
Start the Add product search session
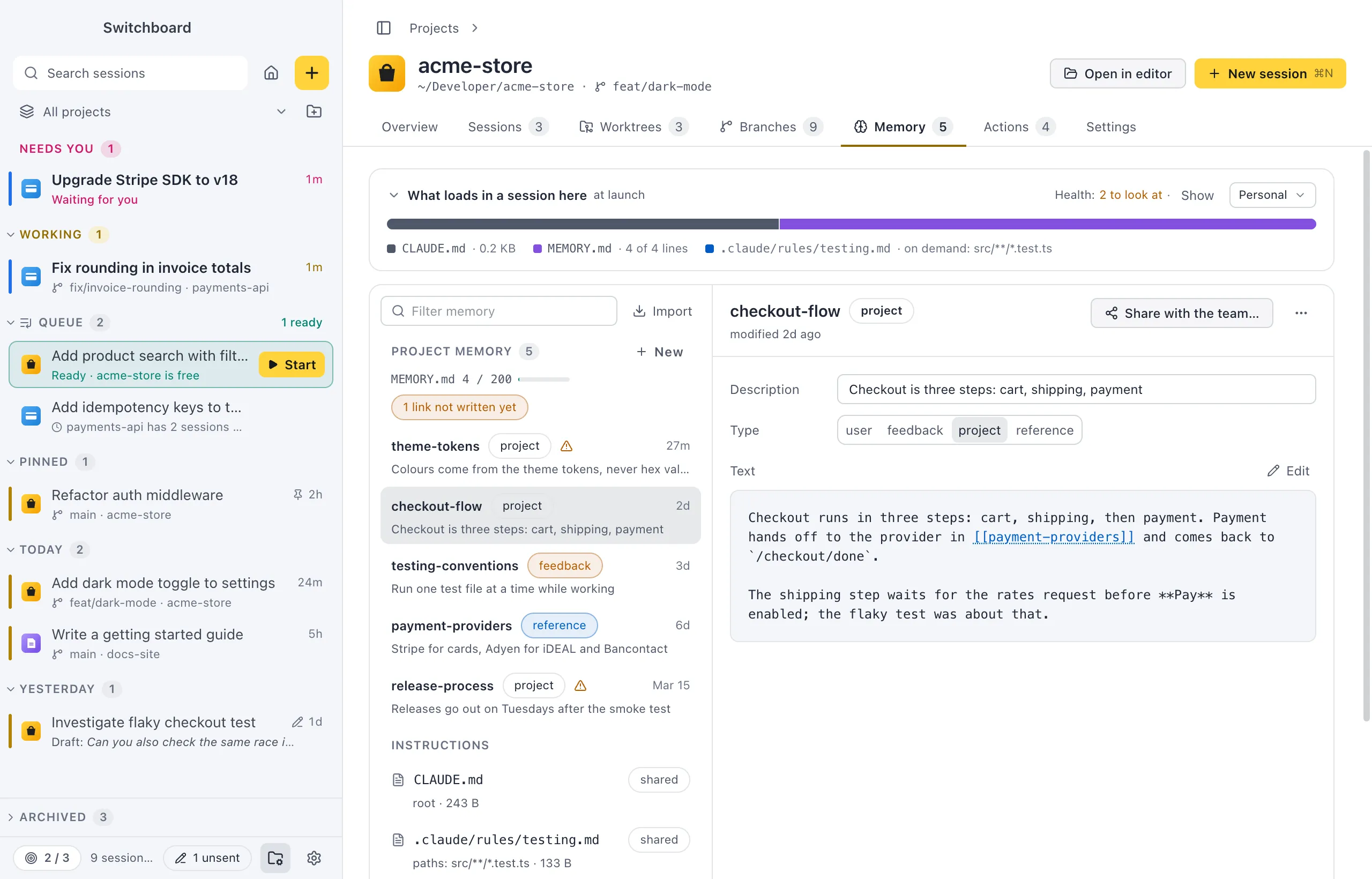(x=292, y=364)
